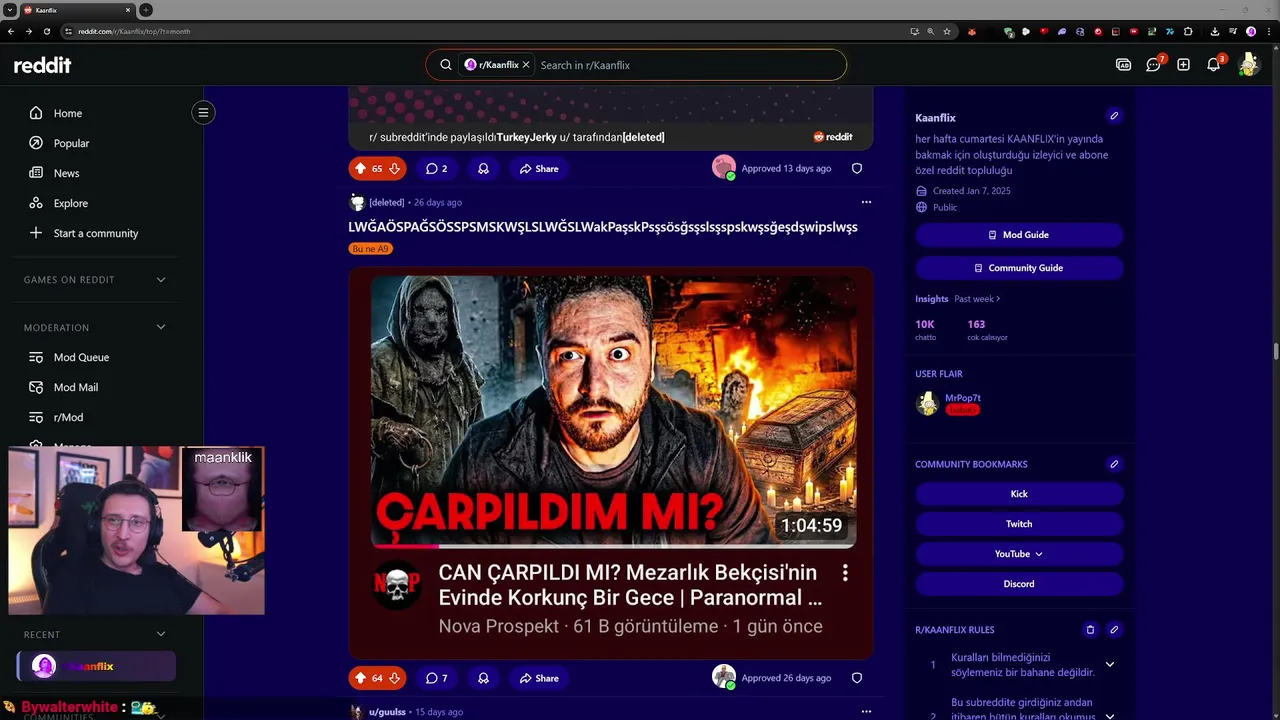The image size is (1280, 720).
Task: Give award on the 65-point post
Action: 483,169
